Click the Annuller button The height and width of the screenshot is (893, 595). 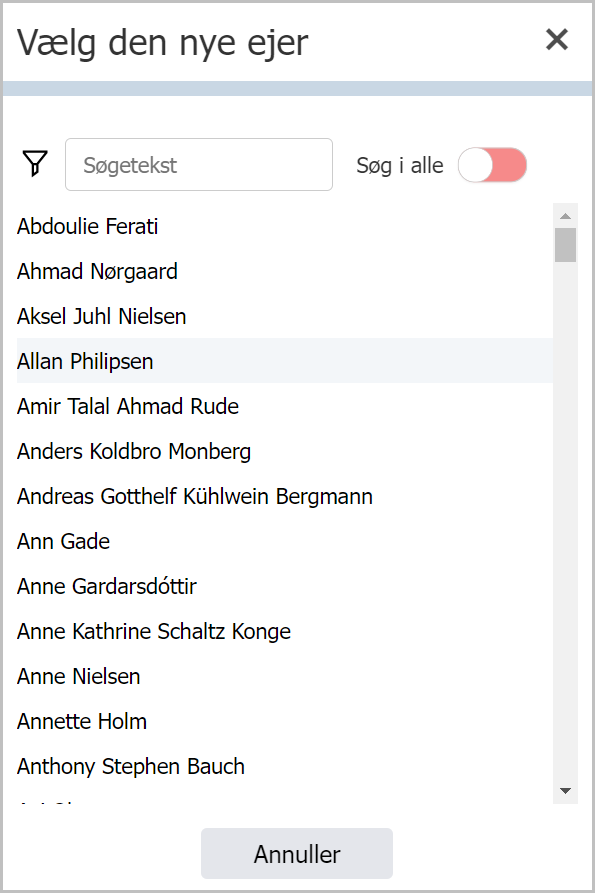(x=297, y=853)
